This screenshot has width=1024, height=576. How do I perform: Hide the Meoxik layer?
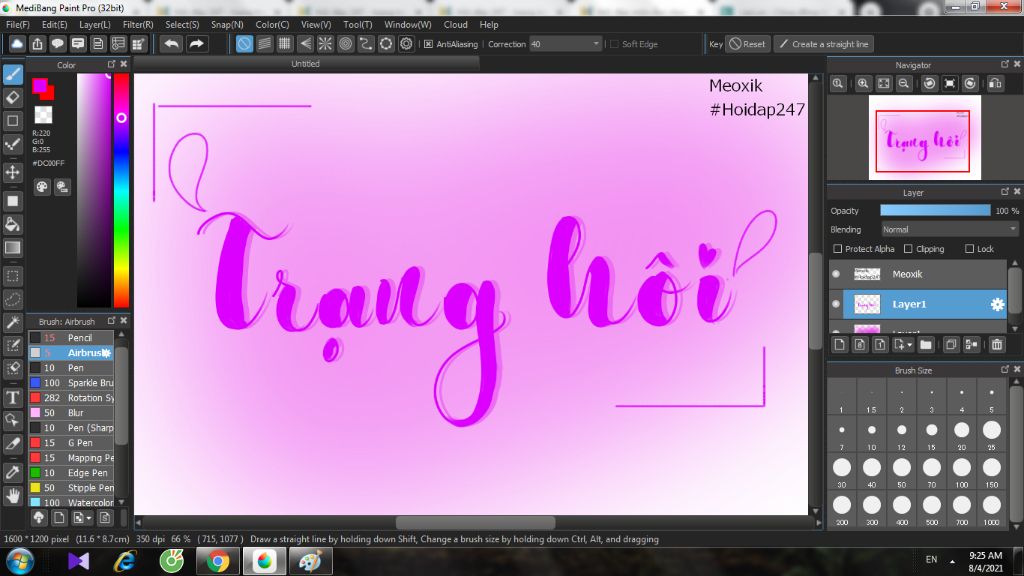836,274
